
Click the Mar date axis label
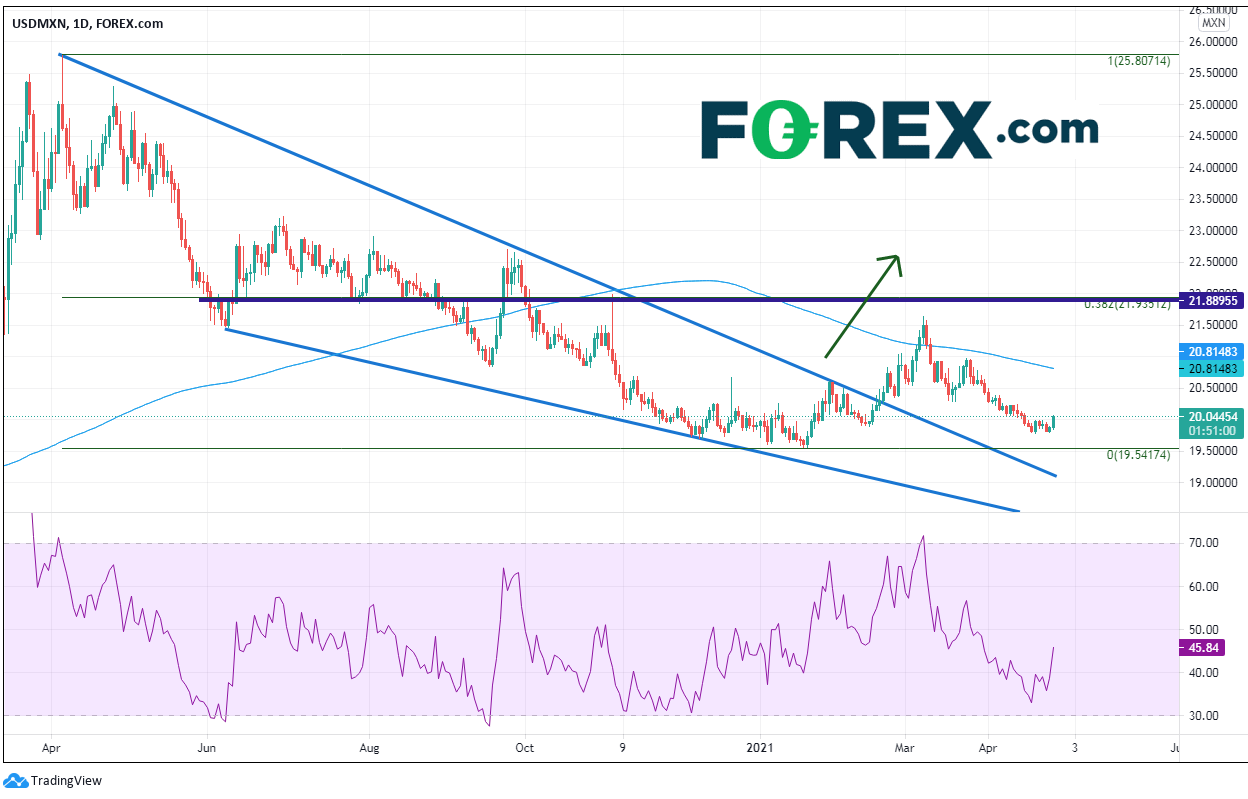click(x=907, y=746)
